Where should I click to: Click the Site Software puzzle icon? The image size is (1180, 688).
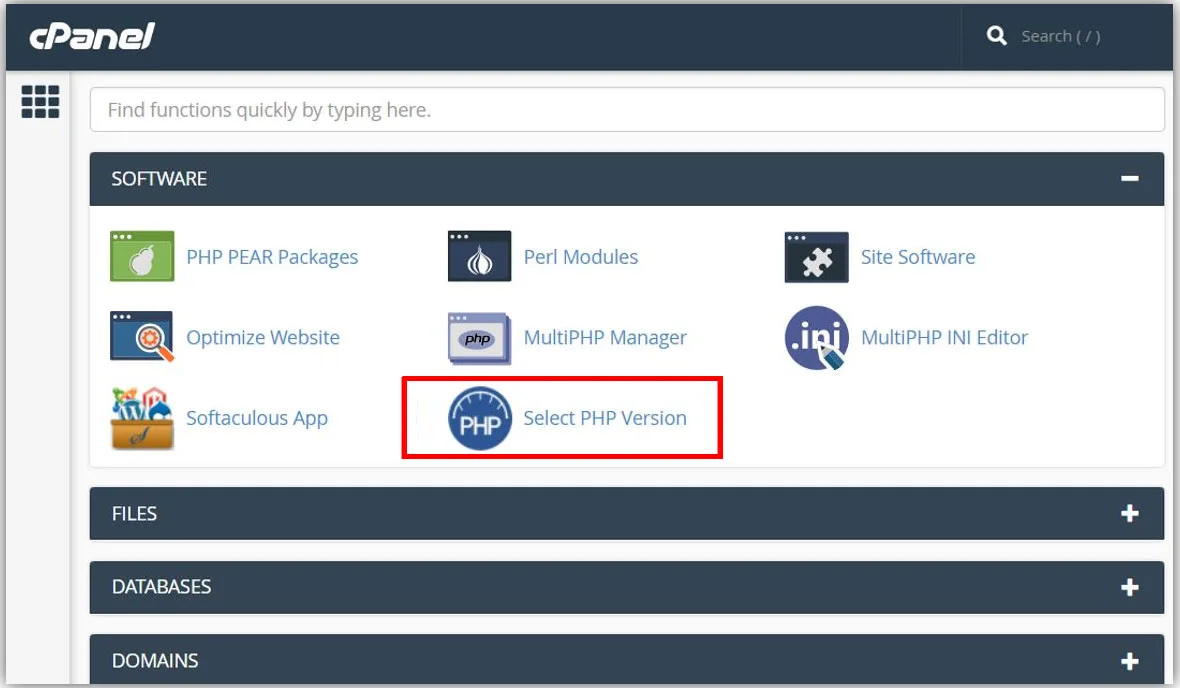click(816, 257)
